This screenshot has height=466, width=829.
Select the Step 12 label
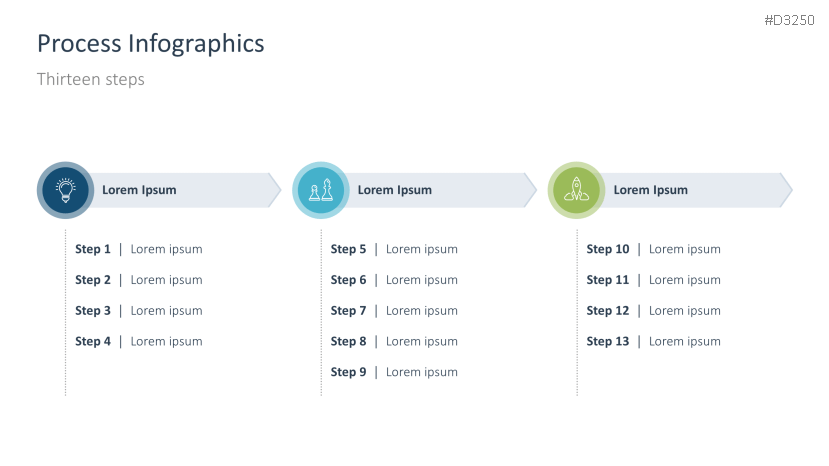608,311
